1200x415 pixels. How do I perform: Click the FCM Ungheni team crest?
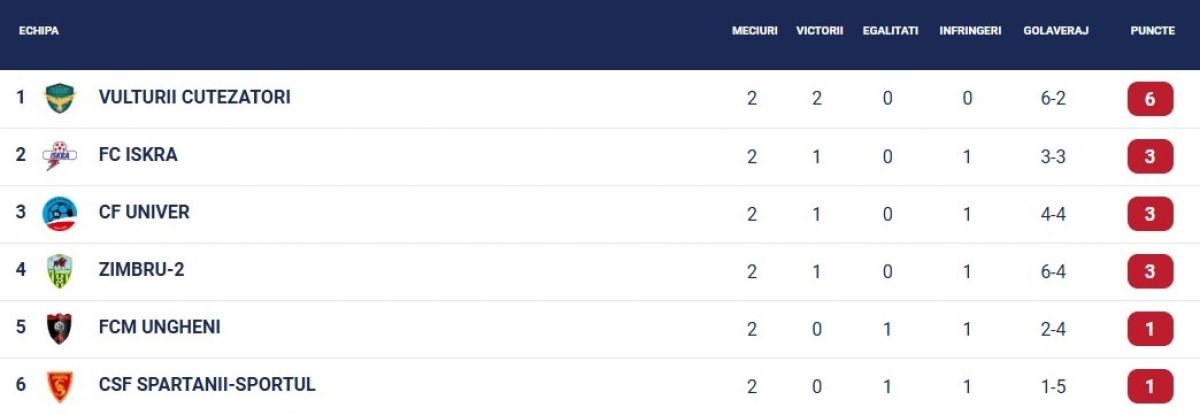[x=60, y=328]
